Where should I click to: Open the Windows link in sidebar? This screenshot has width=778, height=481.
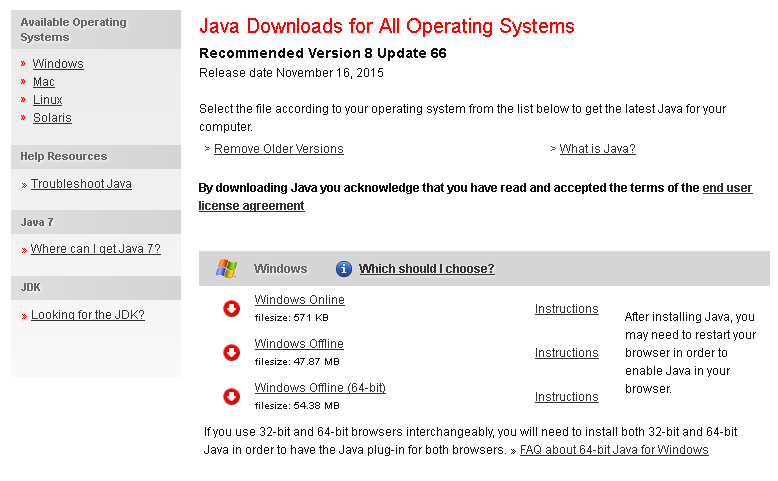click(58, 64)
